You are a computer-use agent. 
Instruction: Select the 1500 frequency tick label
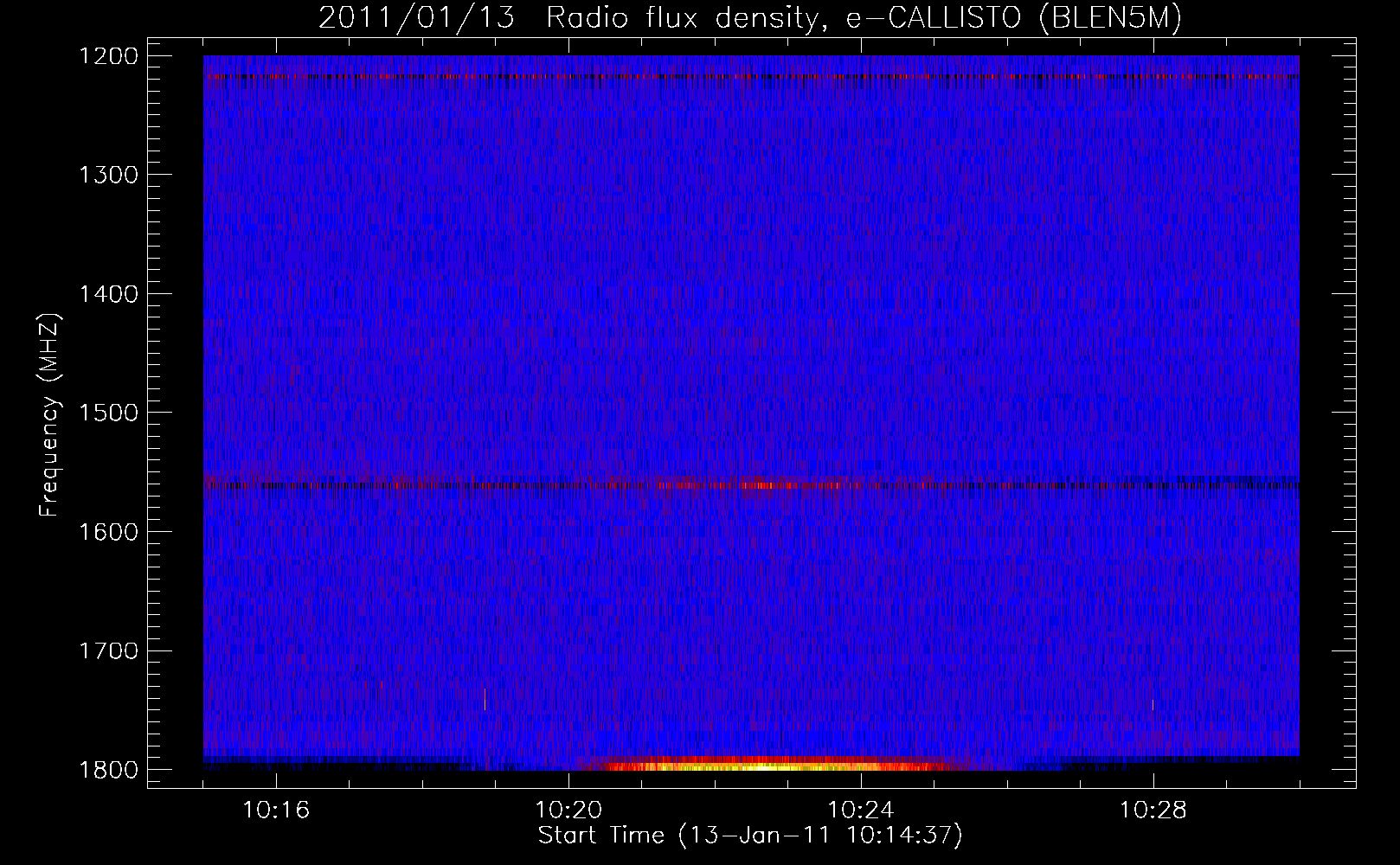(x=108, y=413)
